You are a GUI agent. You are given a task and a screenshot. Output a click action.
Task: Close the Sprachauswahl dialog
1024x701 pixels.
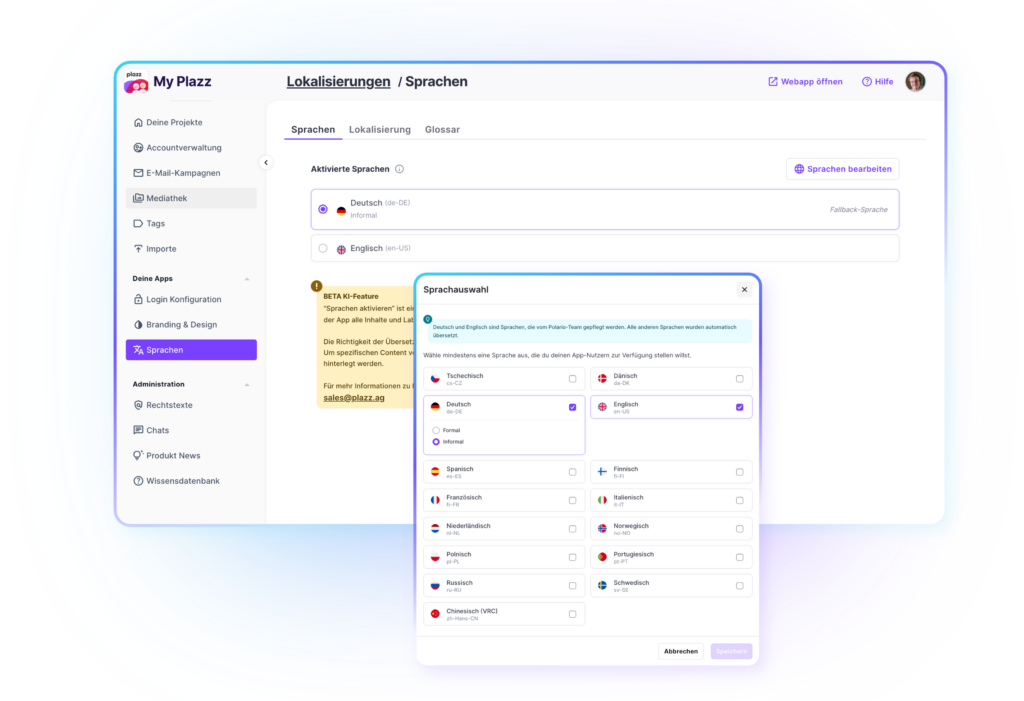744,290
